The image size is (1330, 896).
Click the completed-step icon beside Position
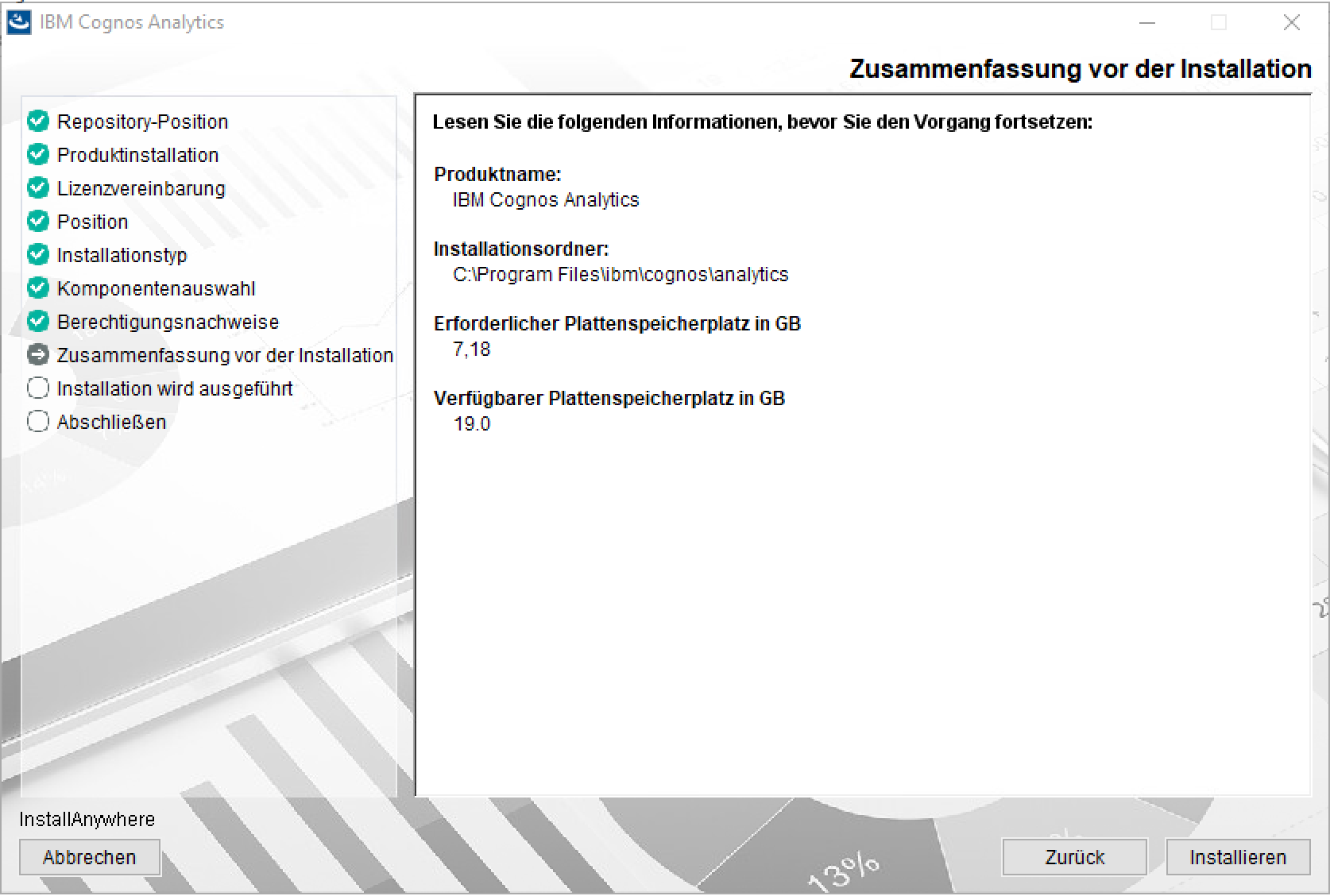pyautogui.click(x=37, y=222)
